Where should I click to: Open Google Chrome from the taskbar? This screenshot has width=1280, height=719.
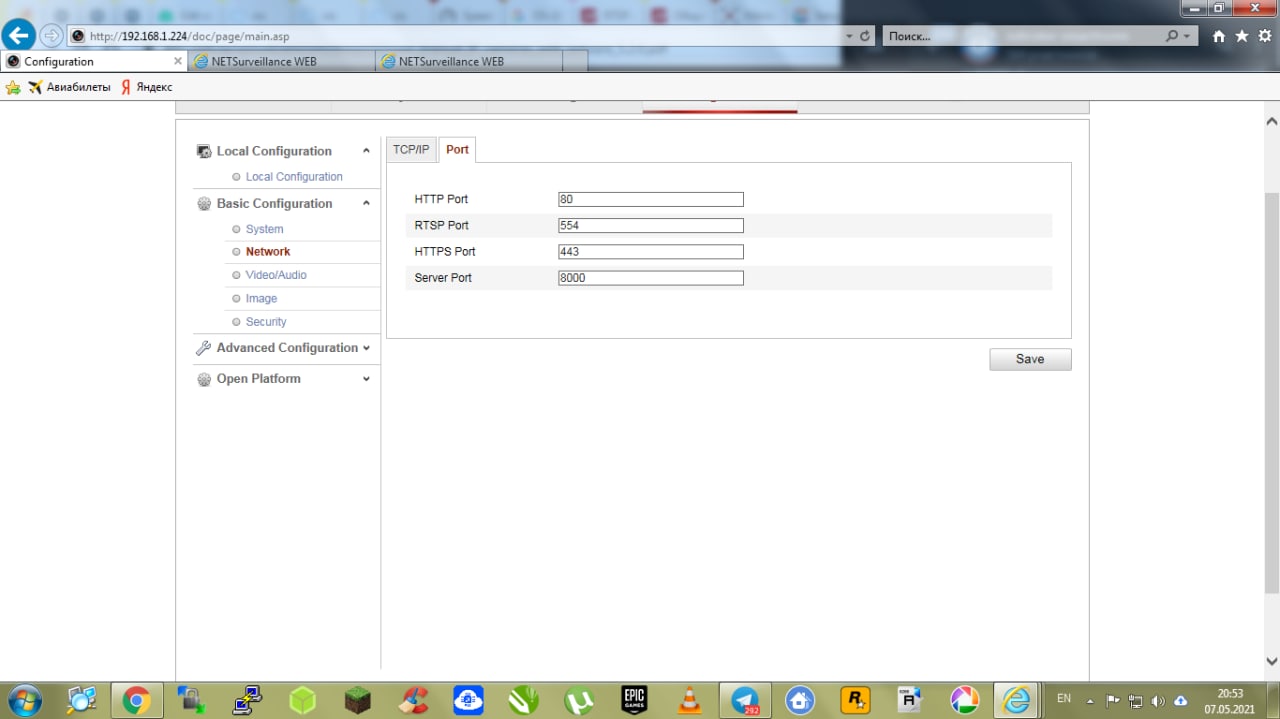pos(137,700)
